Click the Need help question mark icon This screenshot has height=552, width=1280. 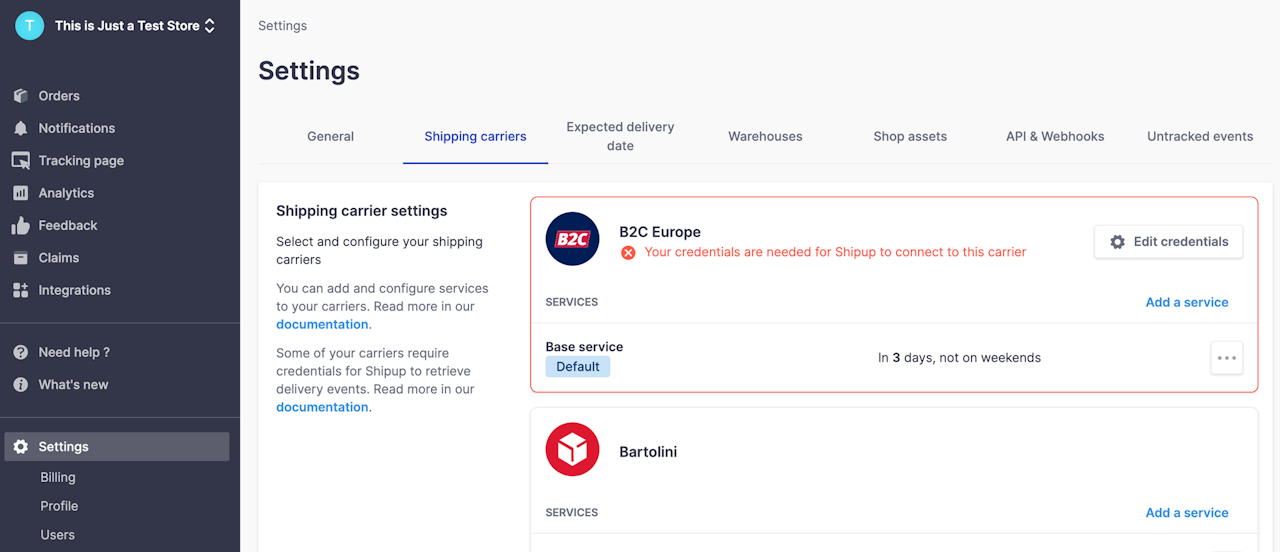click(20, 352)
